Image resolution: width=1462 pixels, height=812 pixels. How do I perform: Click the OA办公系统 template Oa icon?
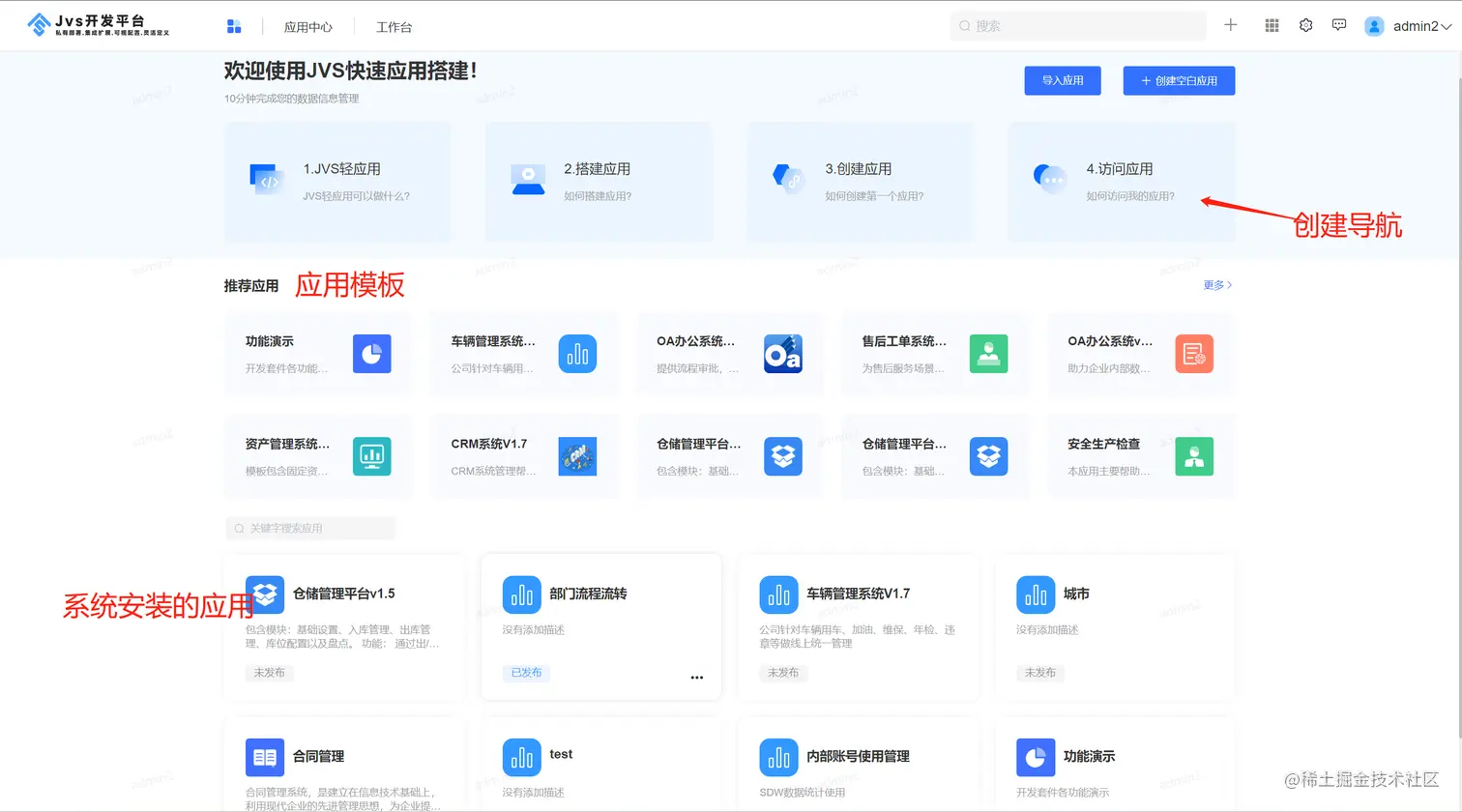783,354
